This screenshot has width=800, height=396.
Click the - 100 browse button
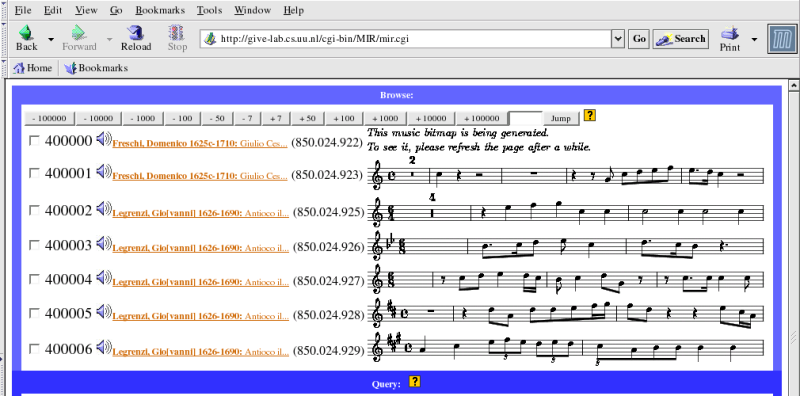click(x=182, y=118)
